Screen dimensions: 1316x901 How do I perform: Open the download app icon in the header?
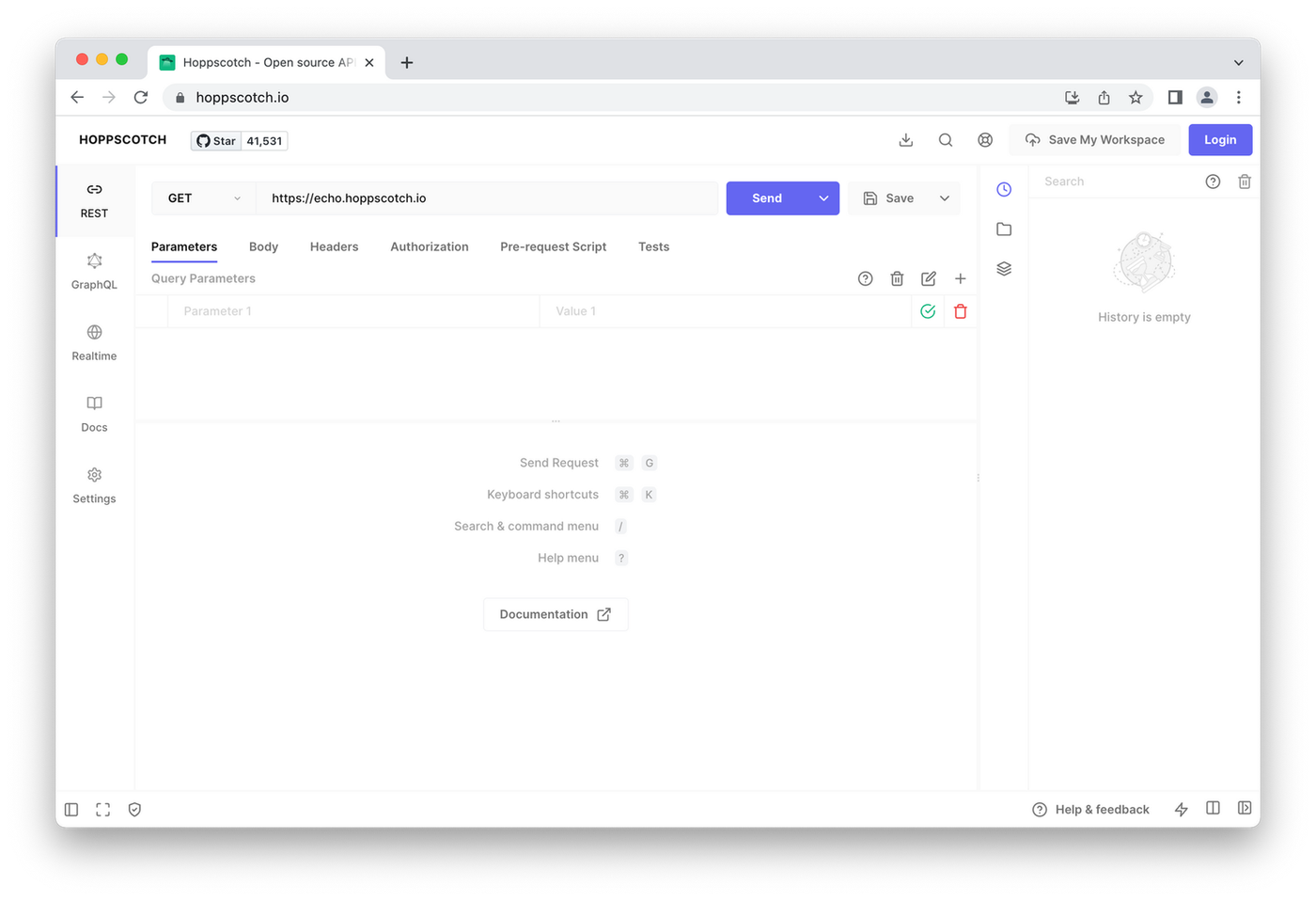coord(905,139)
